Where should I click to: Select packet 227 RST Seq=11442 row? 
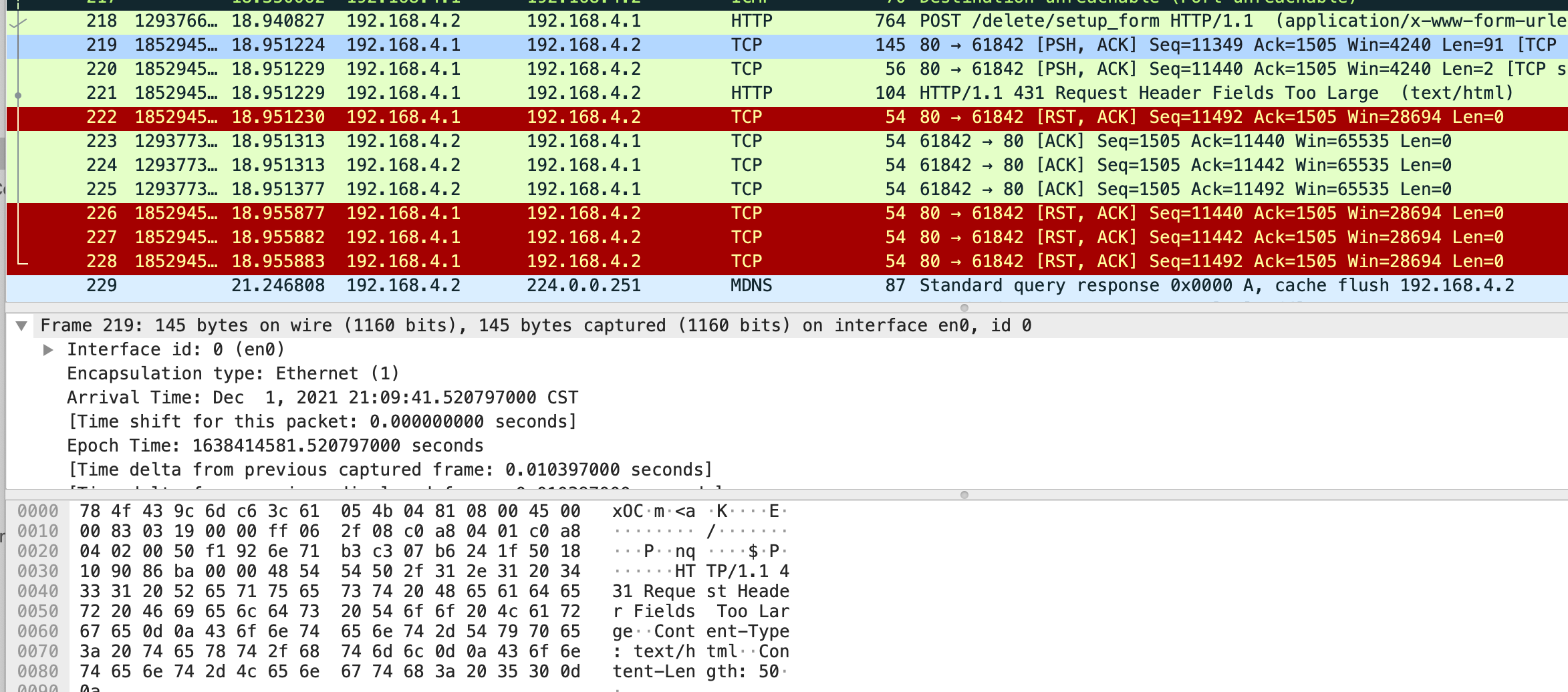787,238
